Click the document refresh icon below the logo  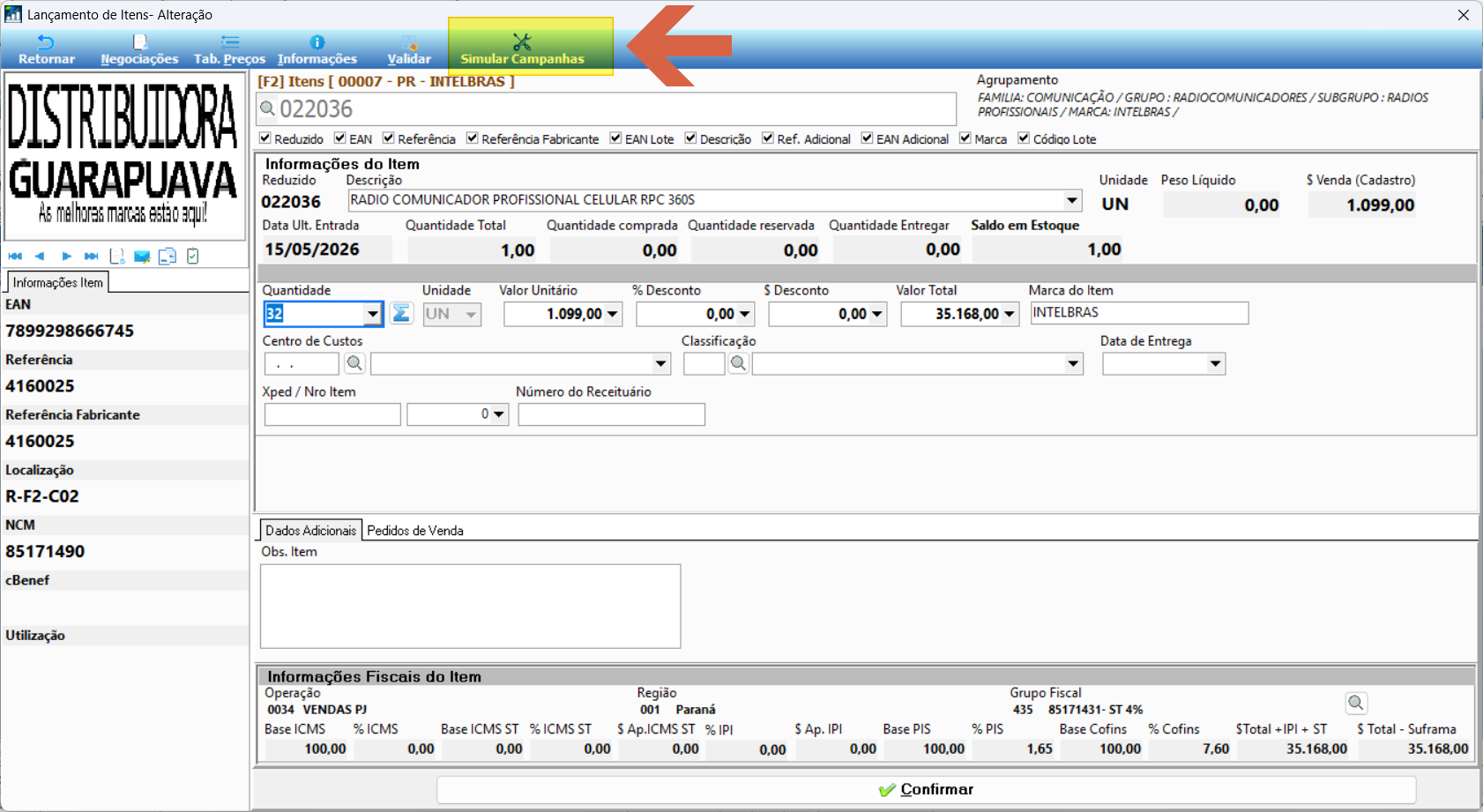pos(116,256)
